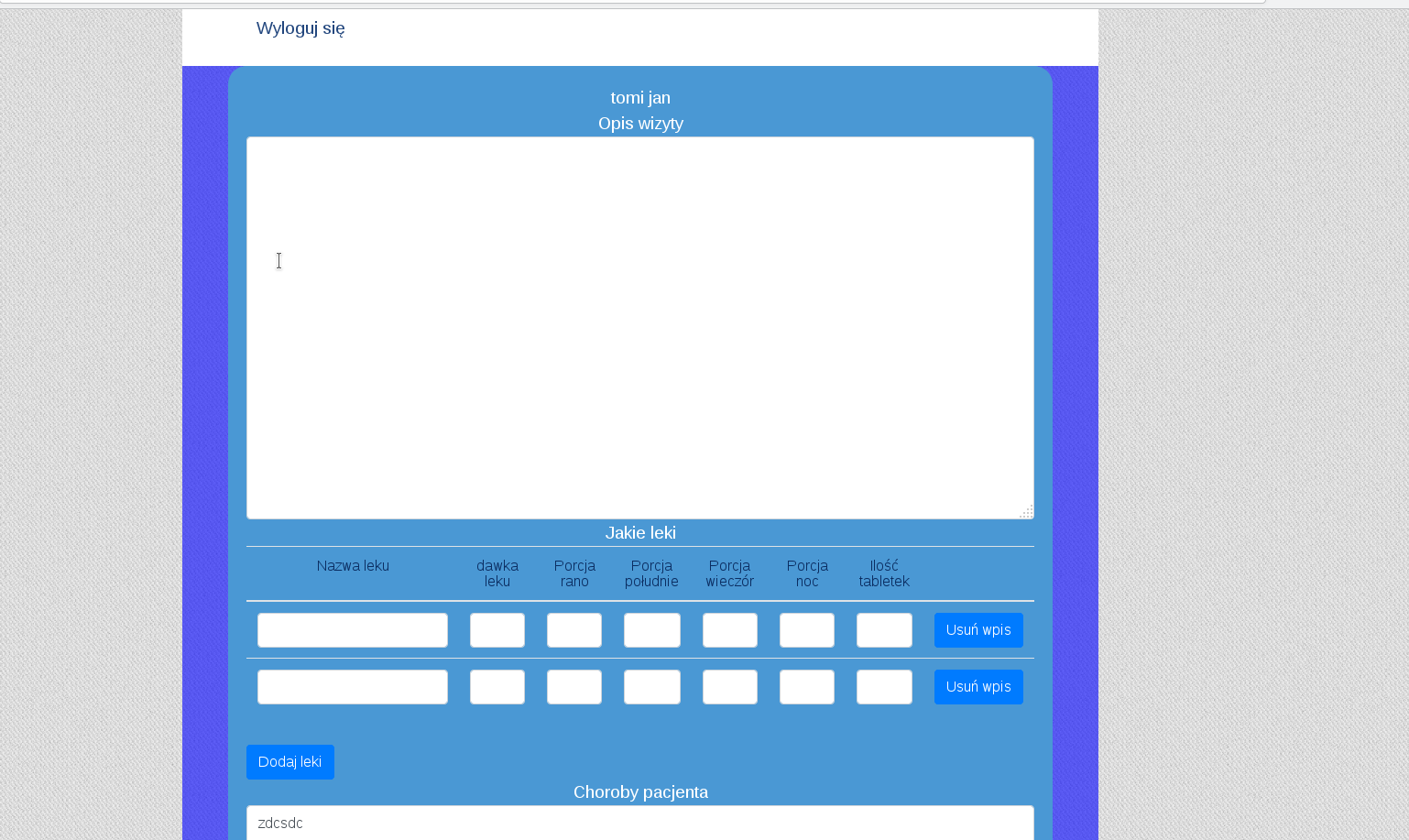
Task: Focus first row dawka leku field
Action: (497, 630)
